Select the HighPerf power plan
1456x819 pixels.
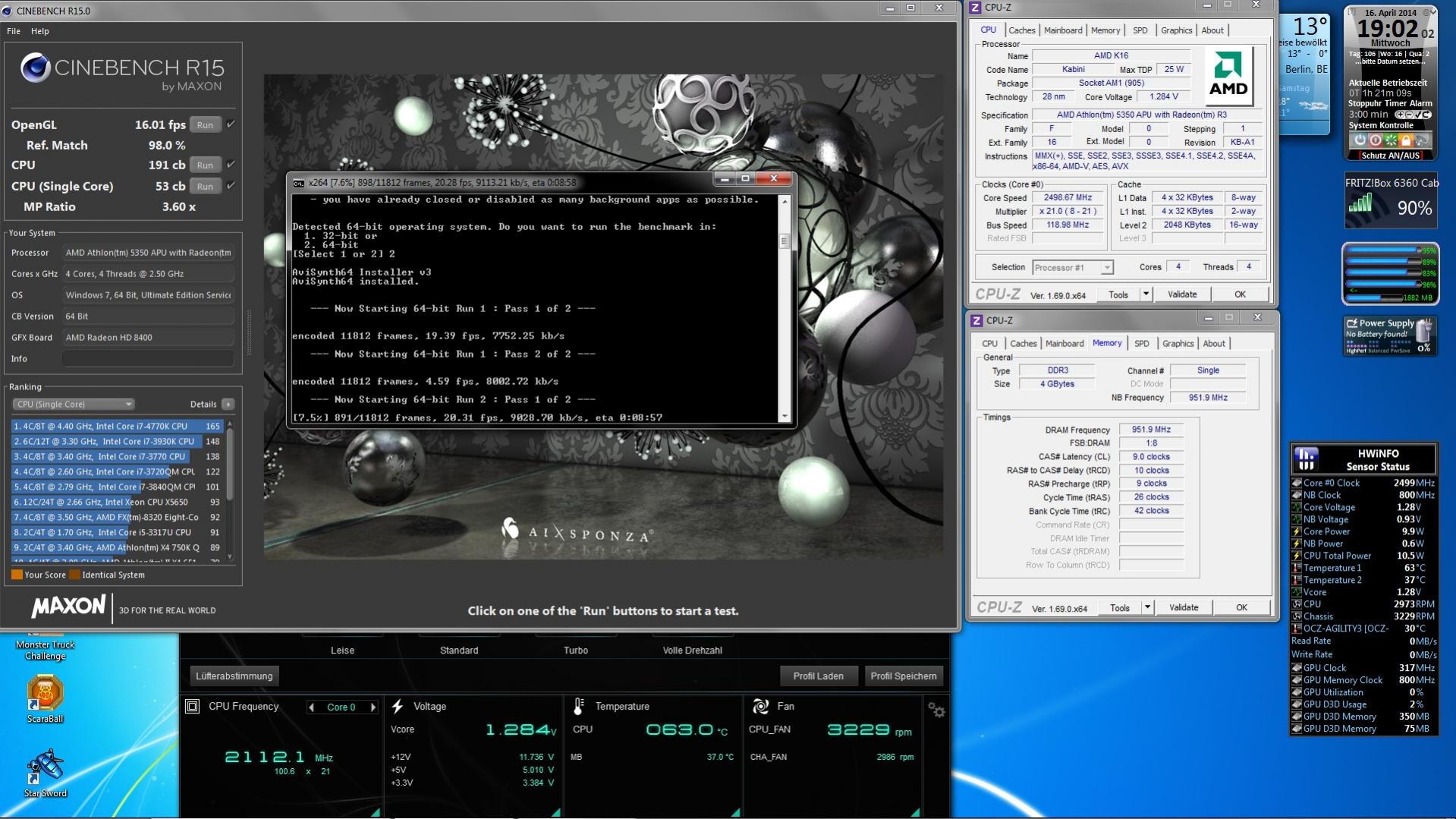point(1357,351)
